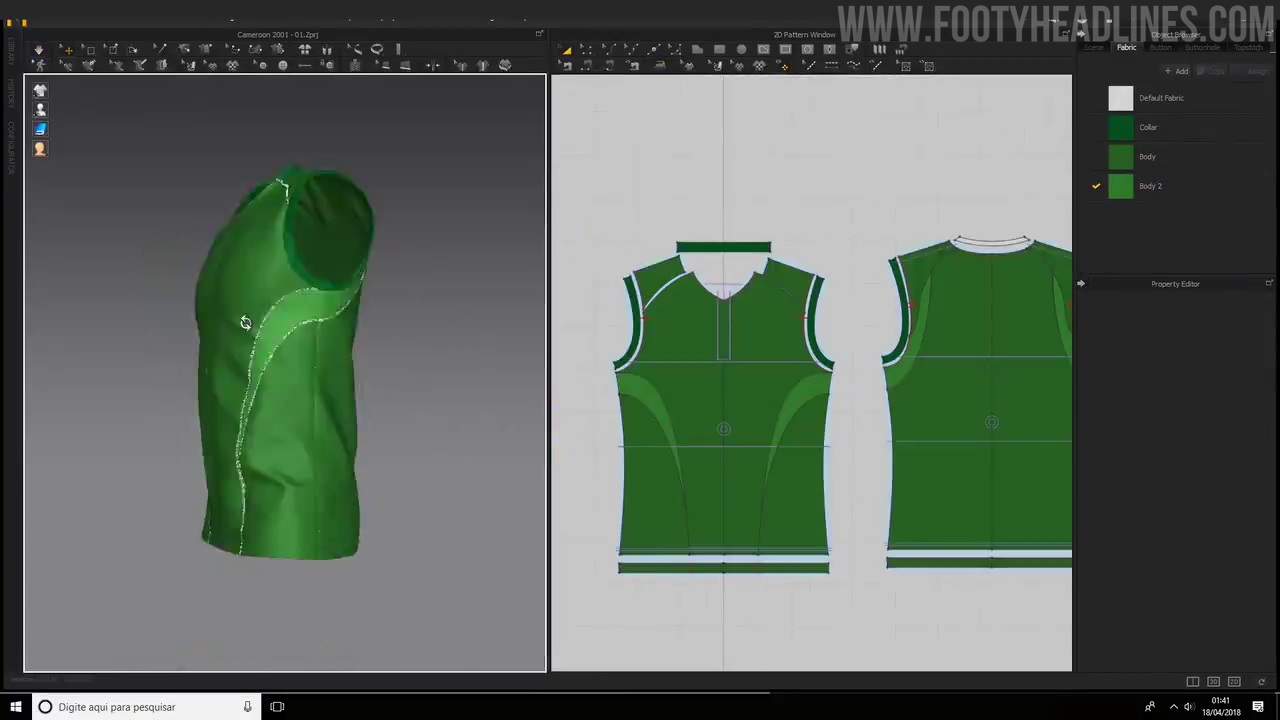Click the Assign button in the Fabric panel
1280x720 pixels.
(1258, 71)
